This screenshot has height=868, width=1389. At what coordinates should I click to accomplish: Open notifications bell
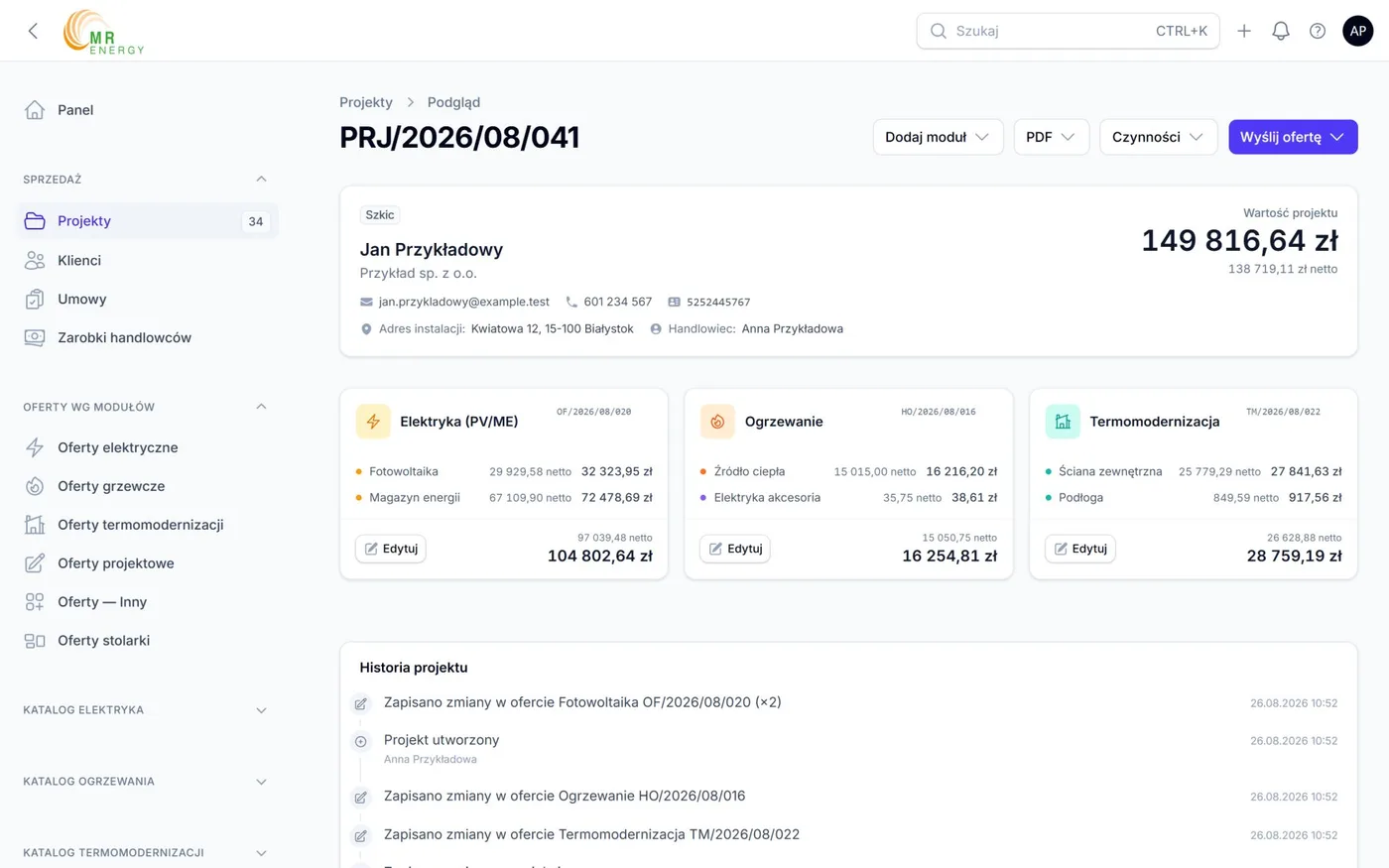point(1281,31)
